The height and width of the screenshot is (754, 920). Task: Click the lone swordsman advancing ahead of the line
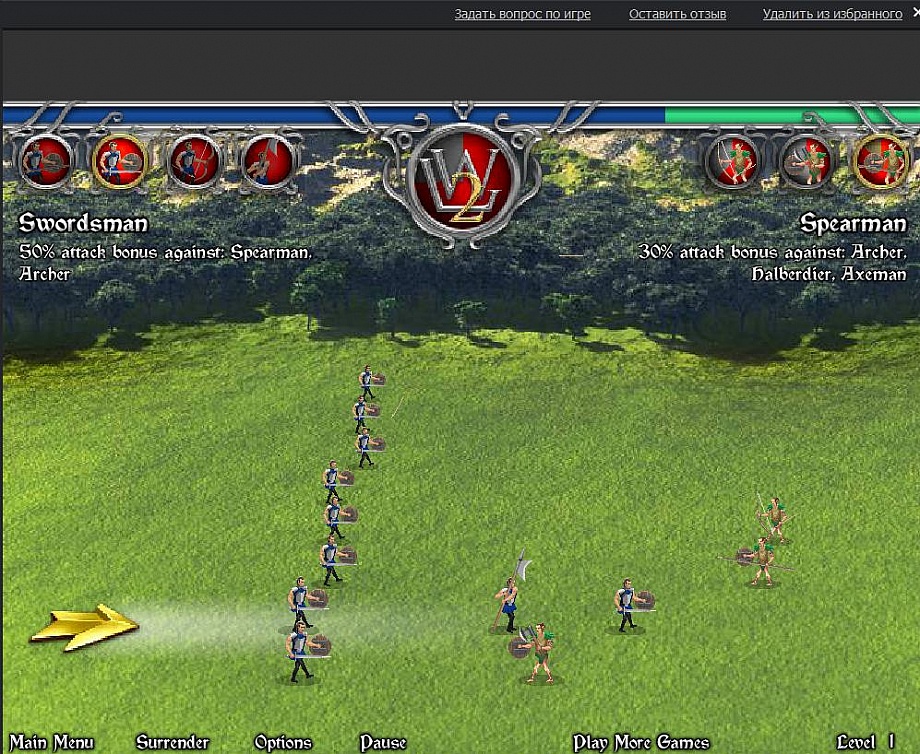(x=632, y=605)
